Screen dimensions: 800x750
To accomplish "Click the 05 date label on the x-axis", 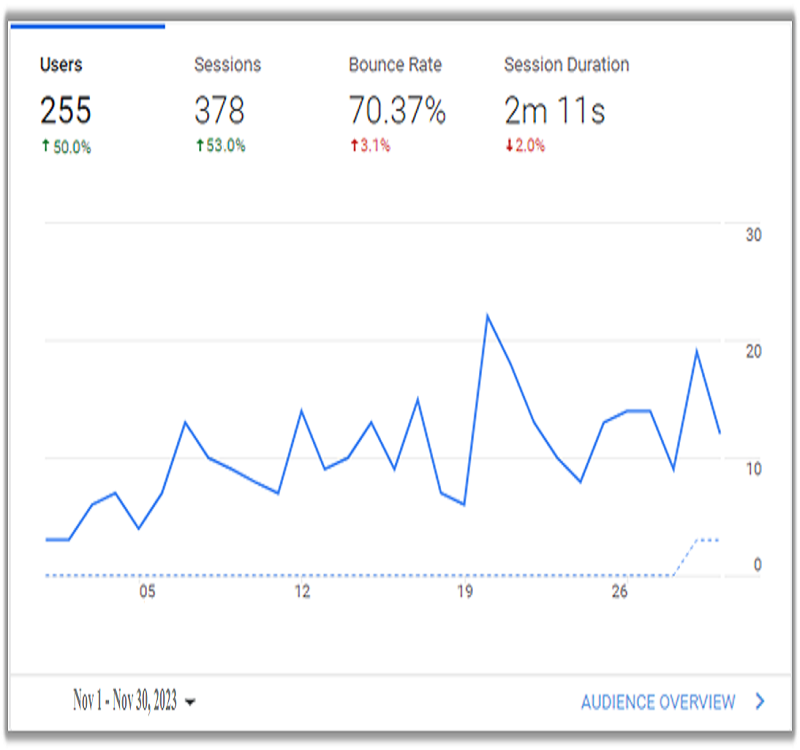I will tap(147, 592).
